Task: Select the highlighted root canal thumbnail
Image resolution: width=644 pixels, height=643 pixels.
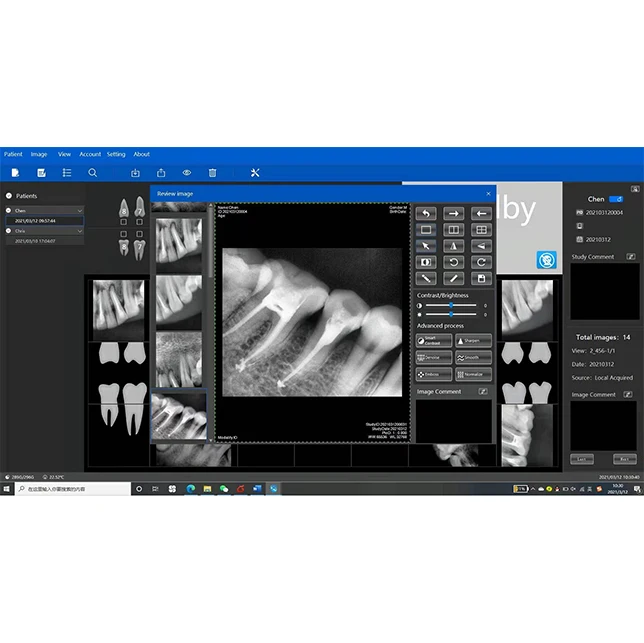Action: (x=179, y=416)
